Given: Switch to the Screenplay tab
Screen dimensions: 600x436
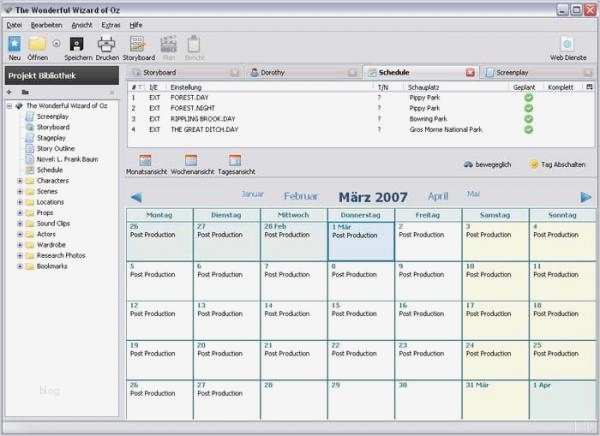Looking at the screenshot, I should tap(538, 72).
